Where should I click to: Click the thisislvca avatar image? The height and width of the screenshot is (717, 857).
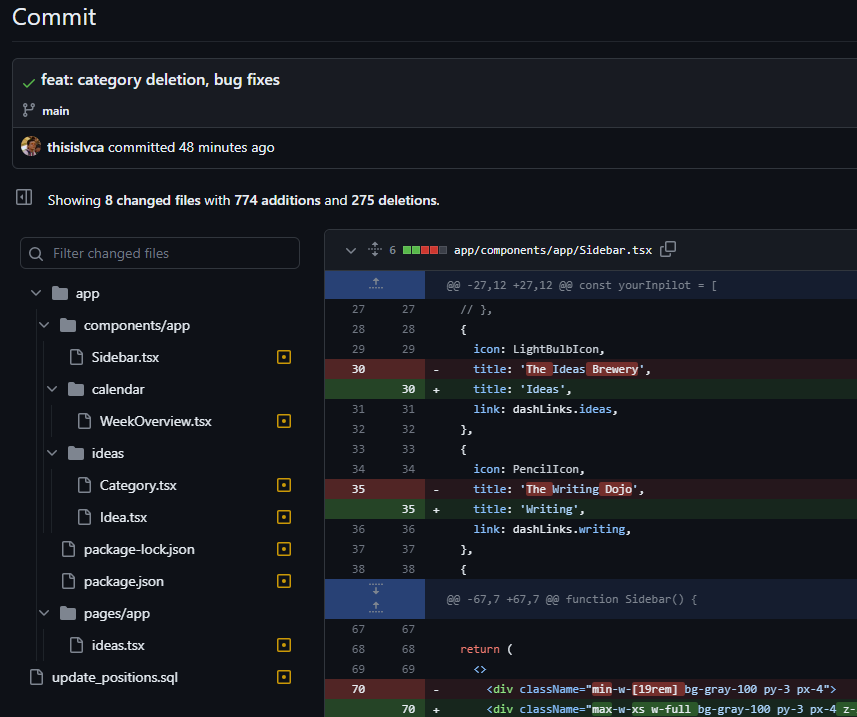point(31,147)
